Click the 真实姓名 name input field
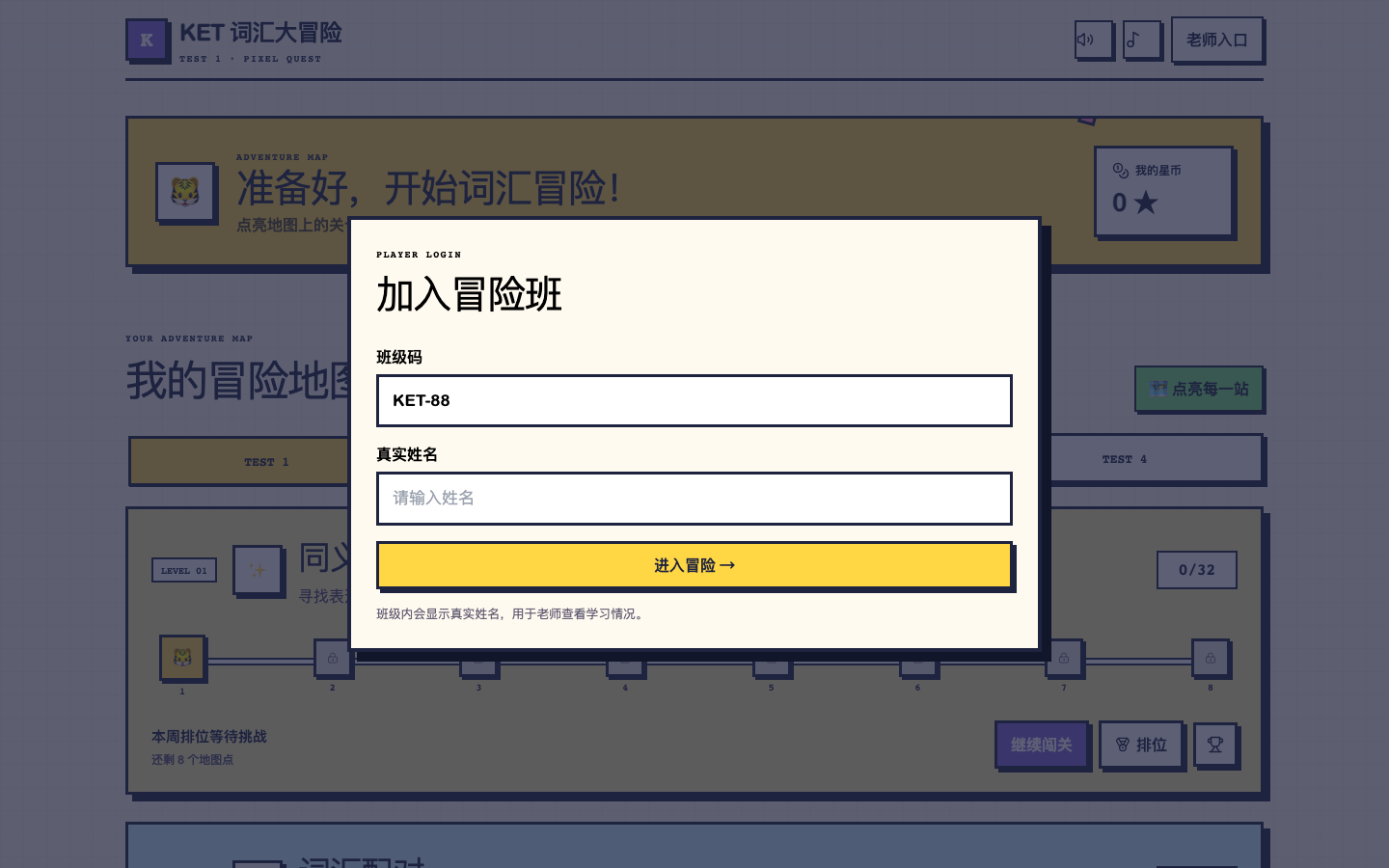1389x868 pixels. pyautogui.click(x=694, y=499)
